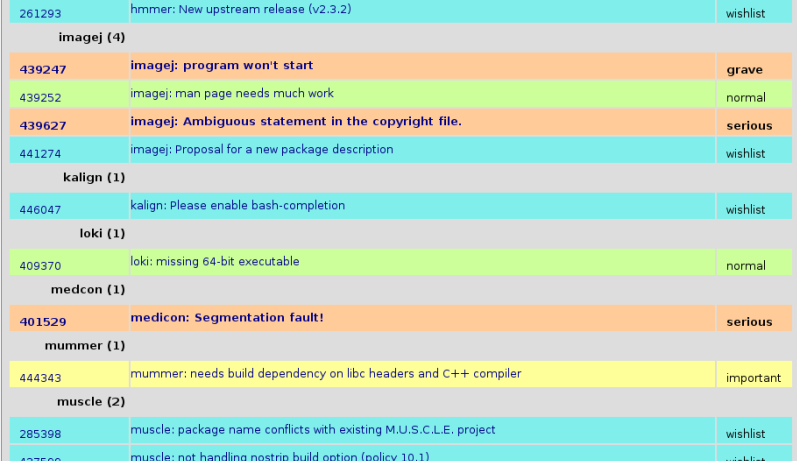Screen dimensions: 797x461
Task: Open 'hmmer: New upstream release (v2.3.2)' bug
Action: coord(240,9)
